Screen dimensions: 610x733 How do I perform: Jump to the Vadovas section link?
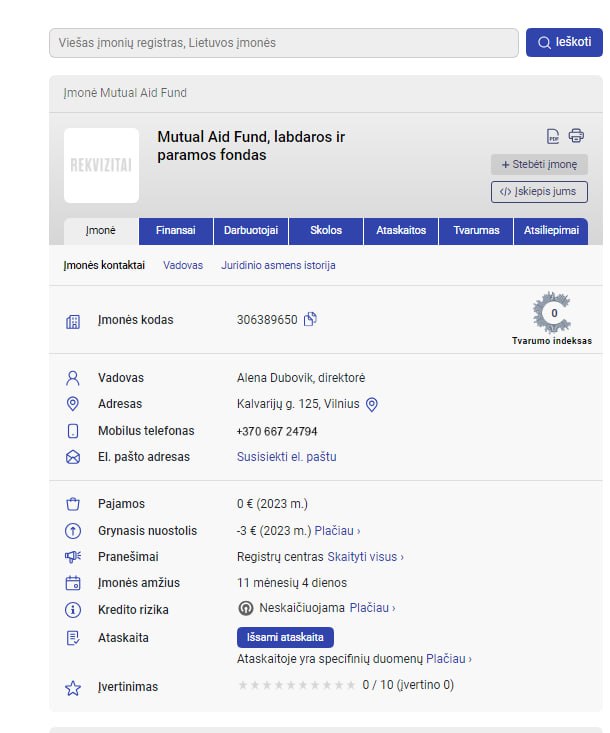(x=183, y=266)
